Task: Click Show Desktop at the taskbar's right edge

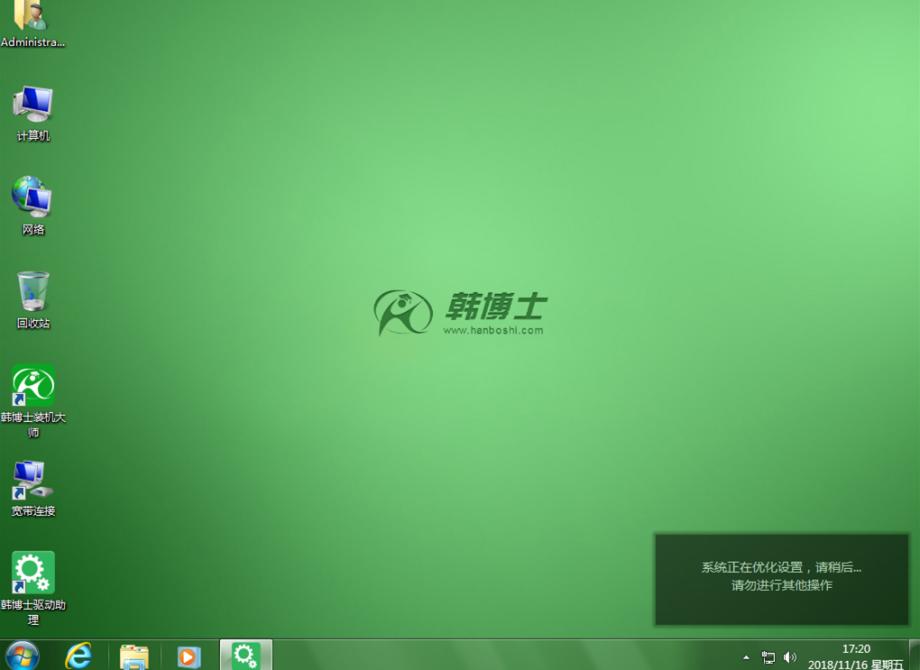Action: [916, 657]
